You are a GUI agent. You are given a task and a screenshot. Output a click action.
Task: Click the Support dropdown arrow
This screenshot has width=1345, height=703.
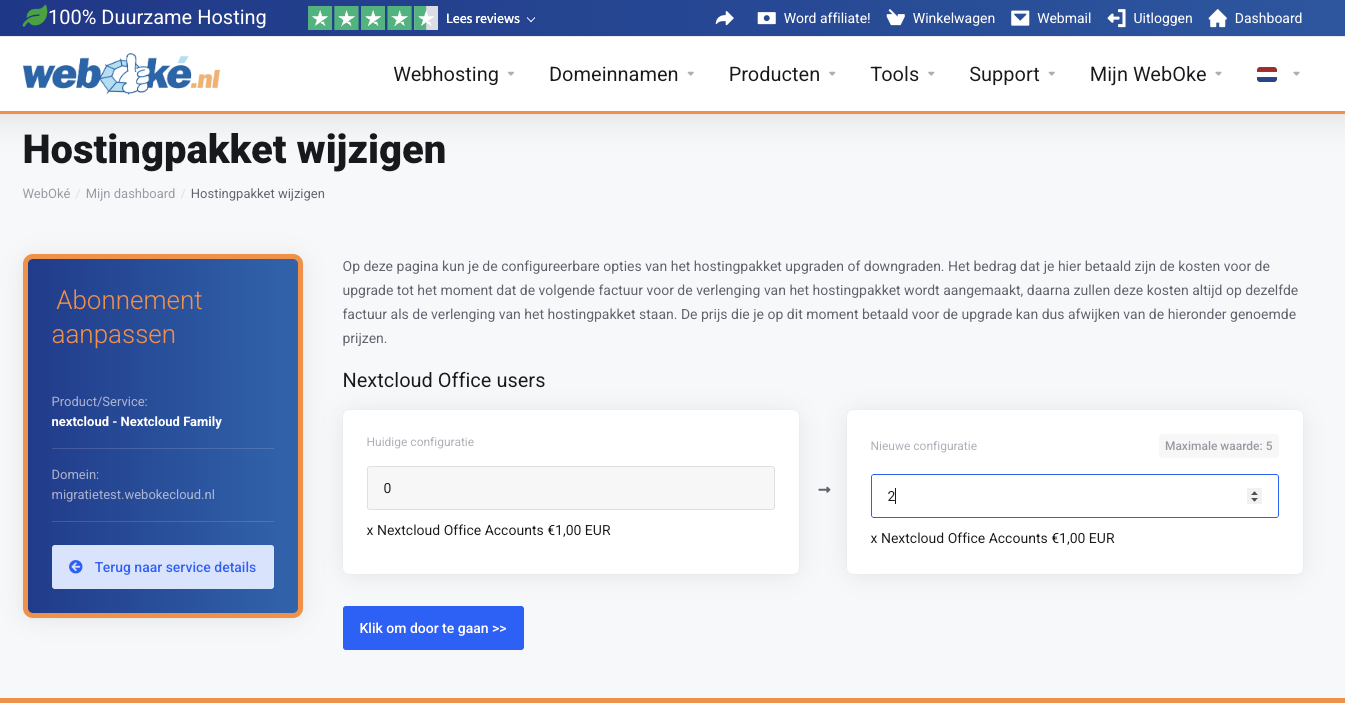[1051, 74]
